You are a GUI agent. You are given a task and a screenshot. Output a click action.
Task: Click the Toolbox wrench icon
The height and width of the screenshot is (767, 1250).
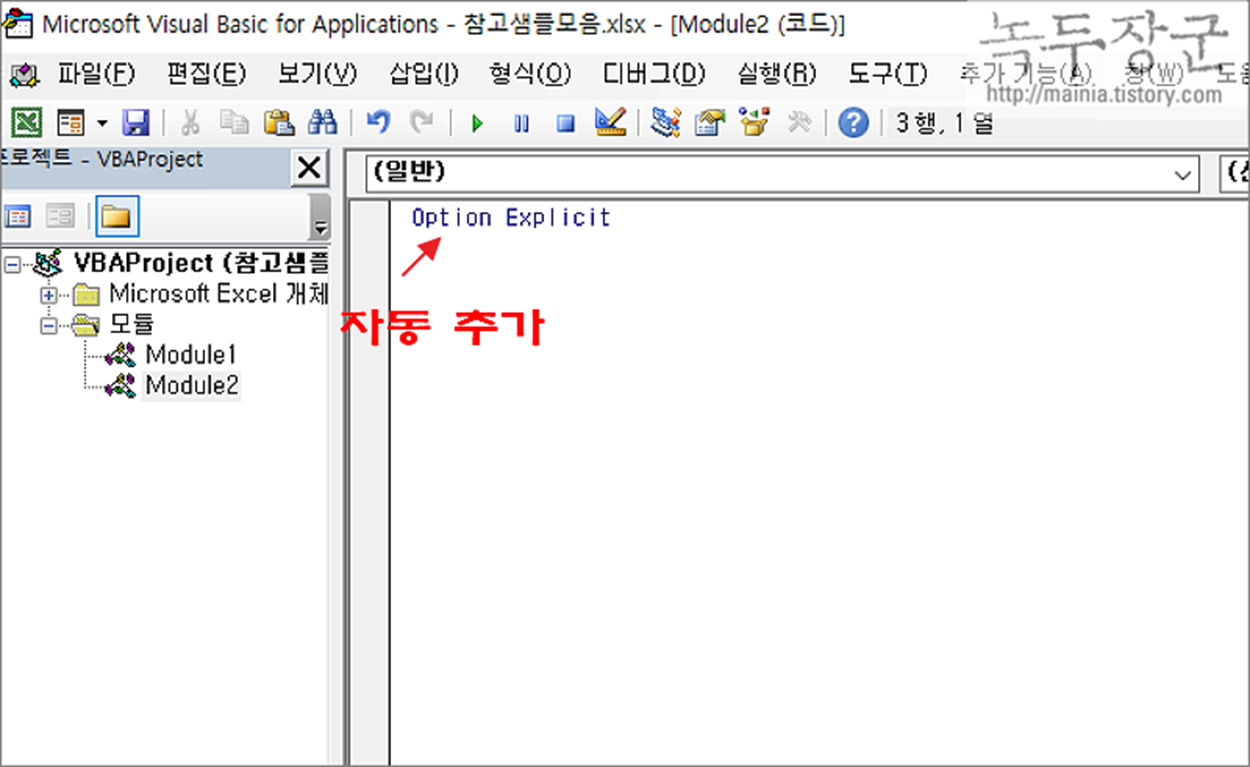[x=798, y=123]
